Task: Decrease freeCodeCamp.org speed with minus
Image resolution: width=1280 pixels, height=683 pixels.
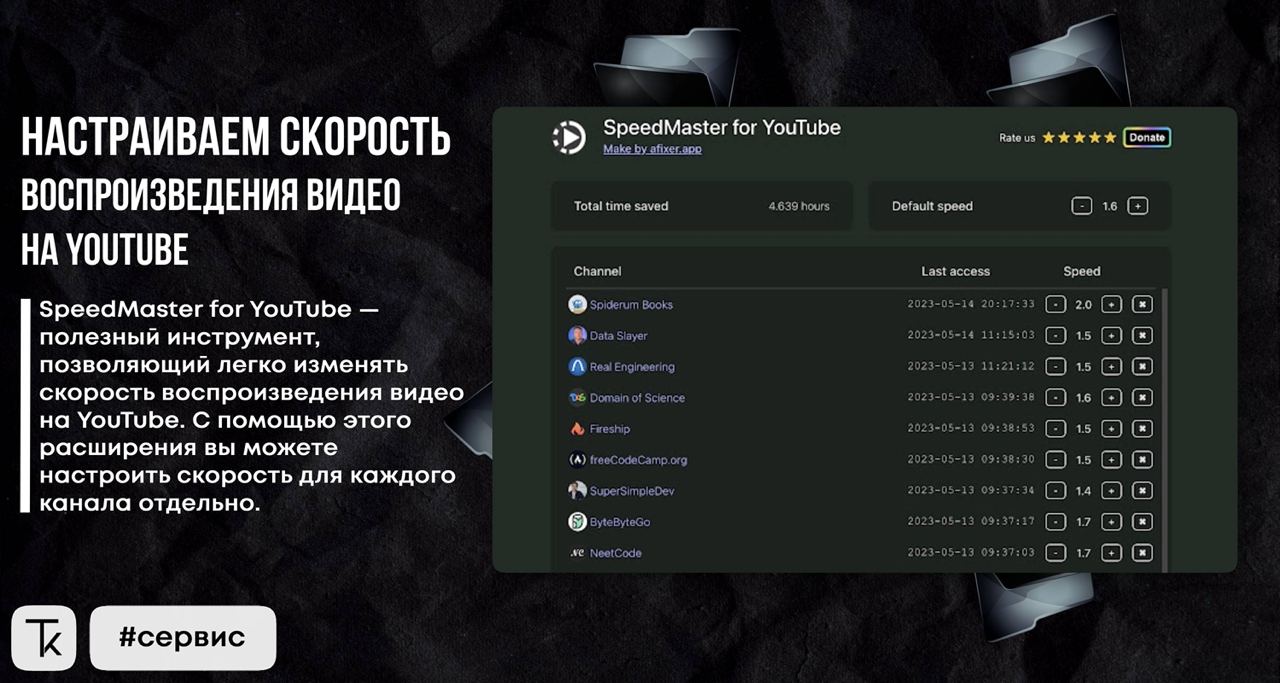Action: coord(1055,459)
